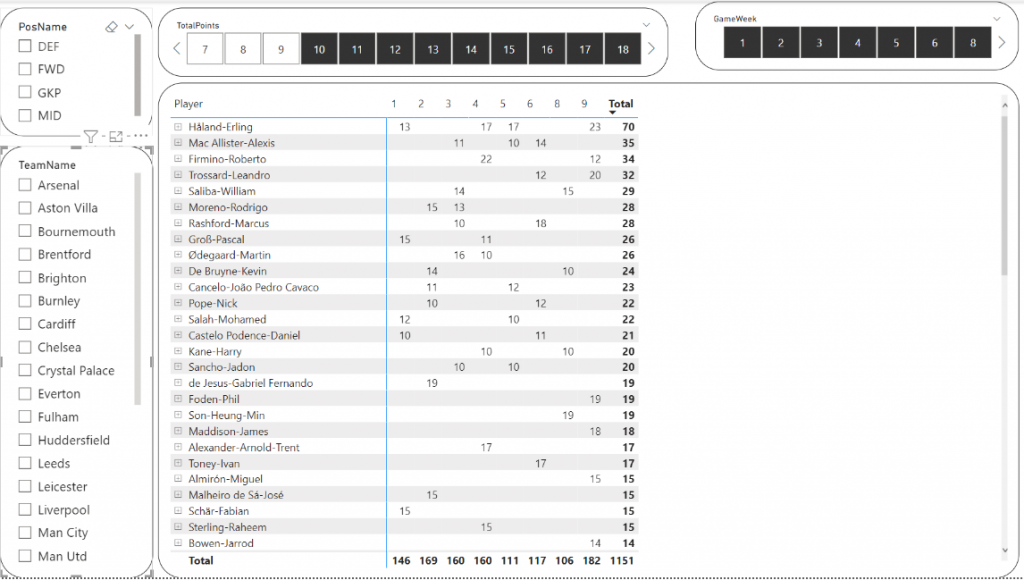Clear selections with PosName eraser icon
The width and height of the screenshot is (1024, 580).
tap(111, 28)
